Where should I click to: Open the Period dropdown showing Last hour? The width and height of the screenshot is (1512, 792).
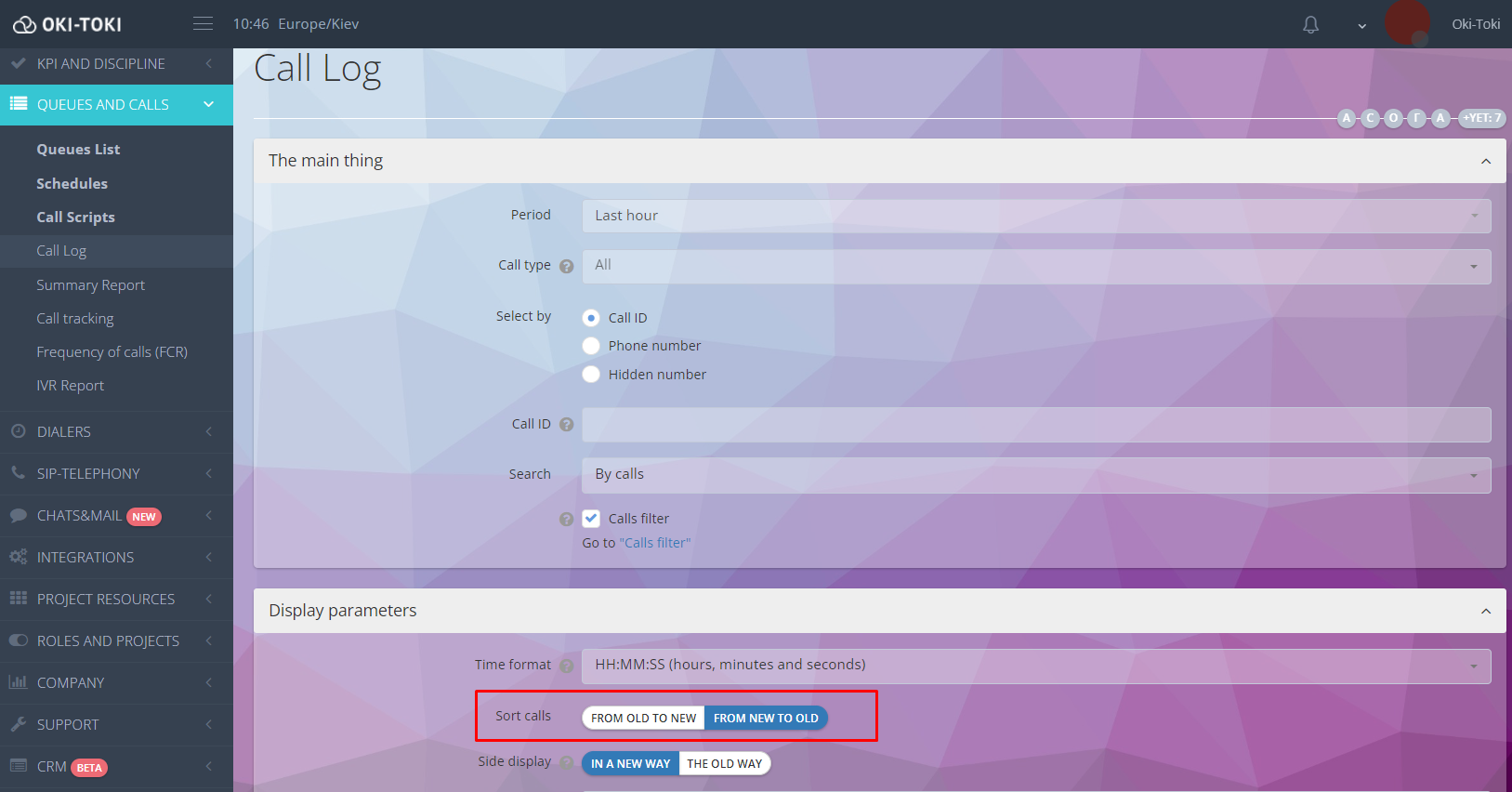point(1035,216)
